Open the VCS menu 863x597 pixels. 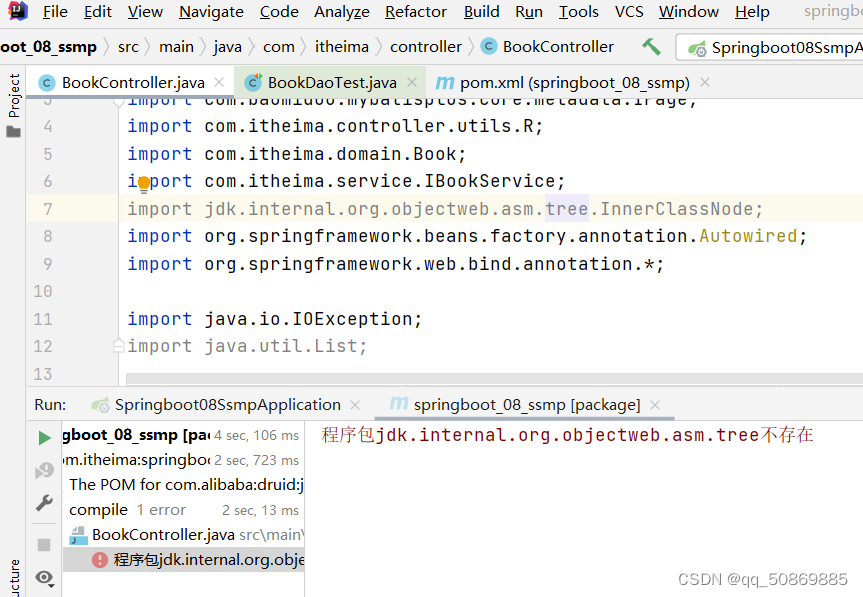pyautogui.click(x=629, y=12)
